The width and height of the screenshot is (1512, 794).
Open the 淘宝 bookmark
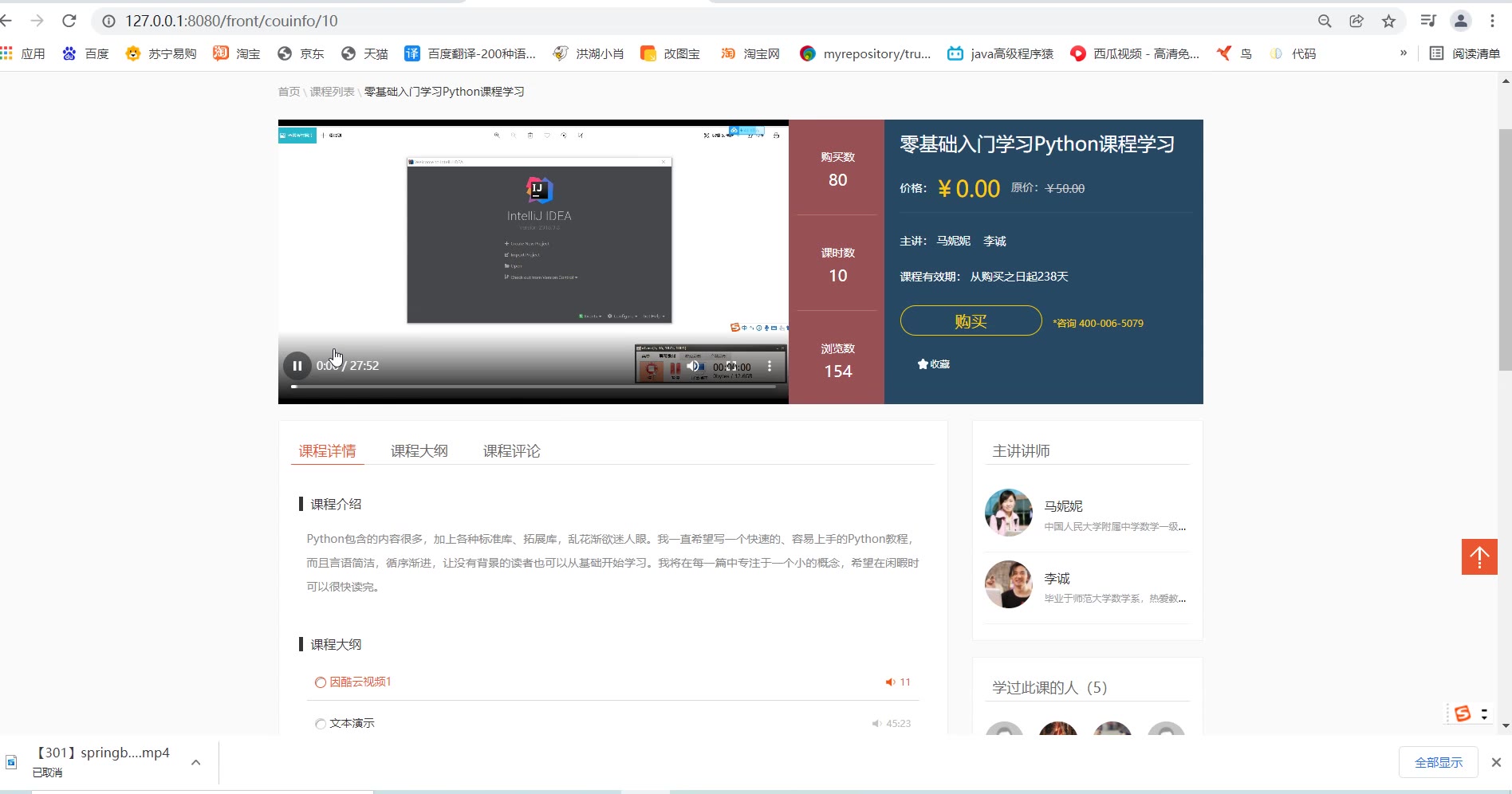(237, 53)
